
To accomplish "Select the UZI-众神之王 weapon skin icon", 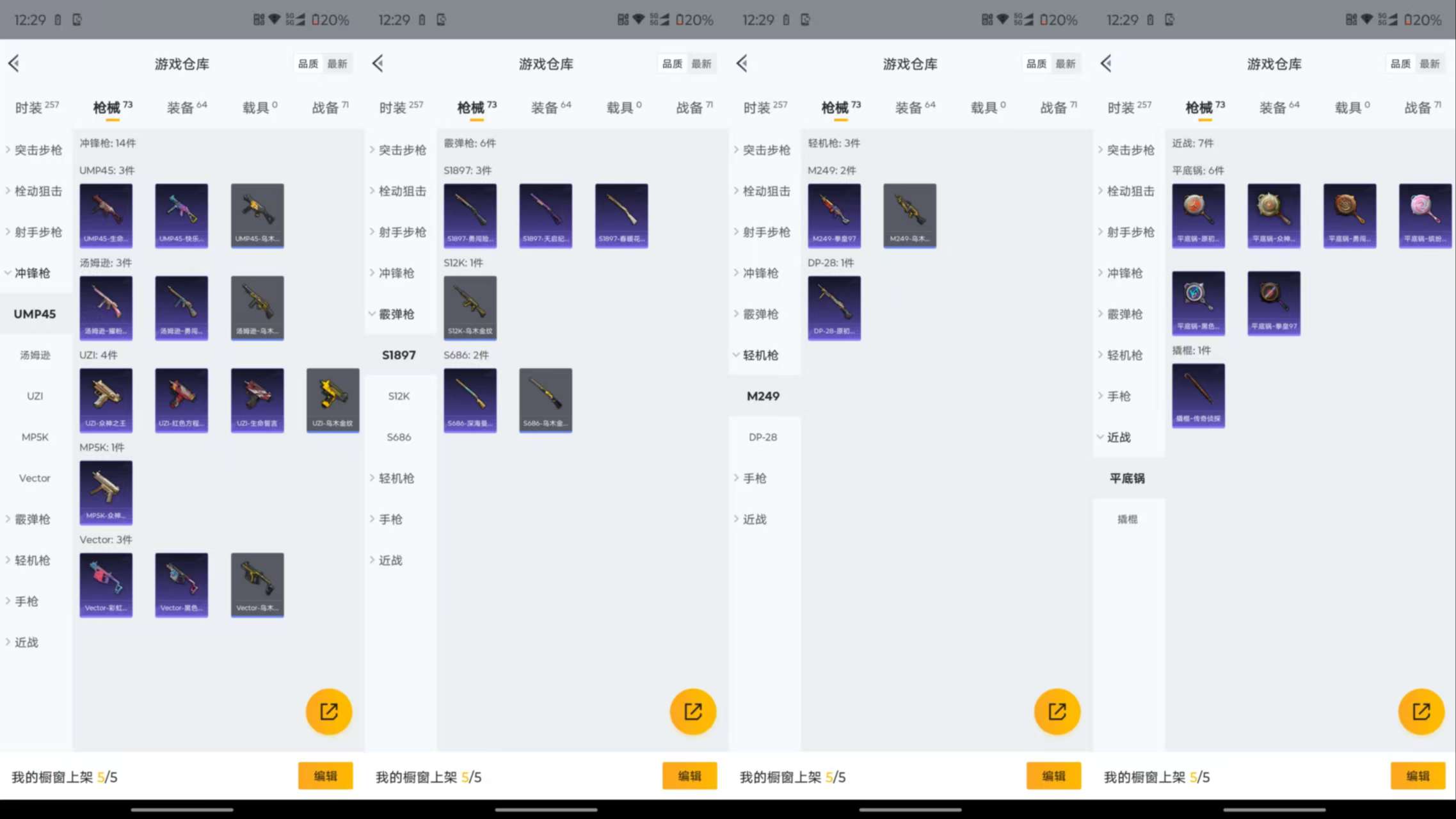I will click(x=106, y=400).
